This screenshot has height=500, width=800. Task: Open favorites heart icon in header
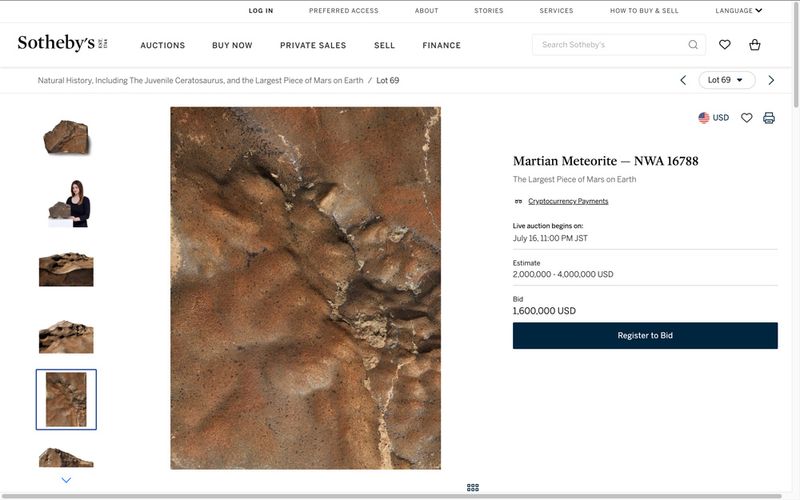(x=725, y=45)
